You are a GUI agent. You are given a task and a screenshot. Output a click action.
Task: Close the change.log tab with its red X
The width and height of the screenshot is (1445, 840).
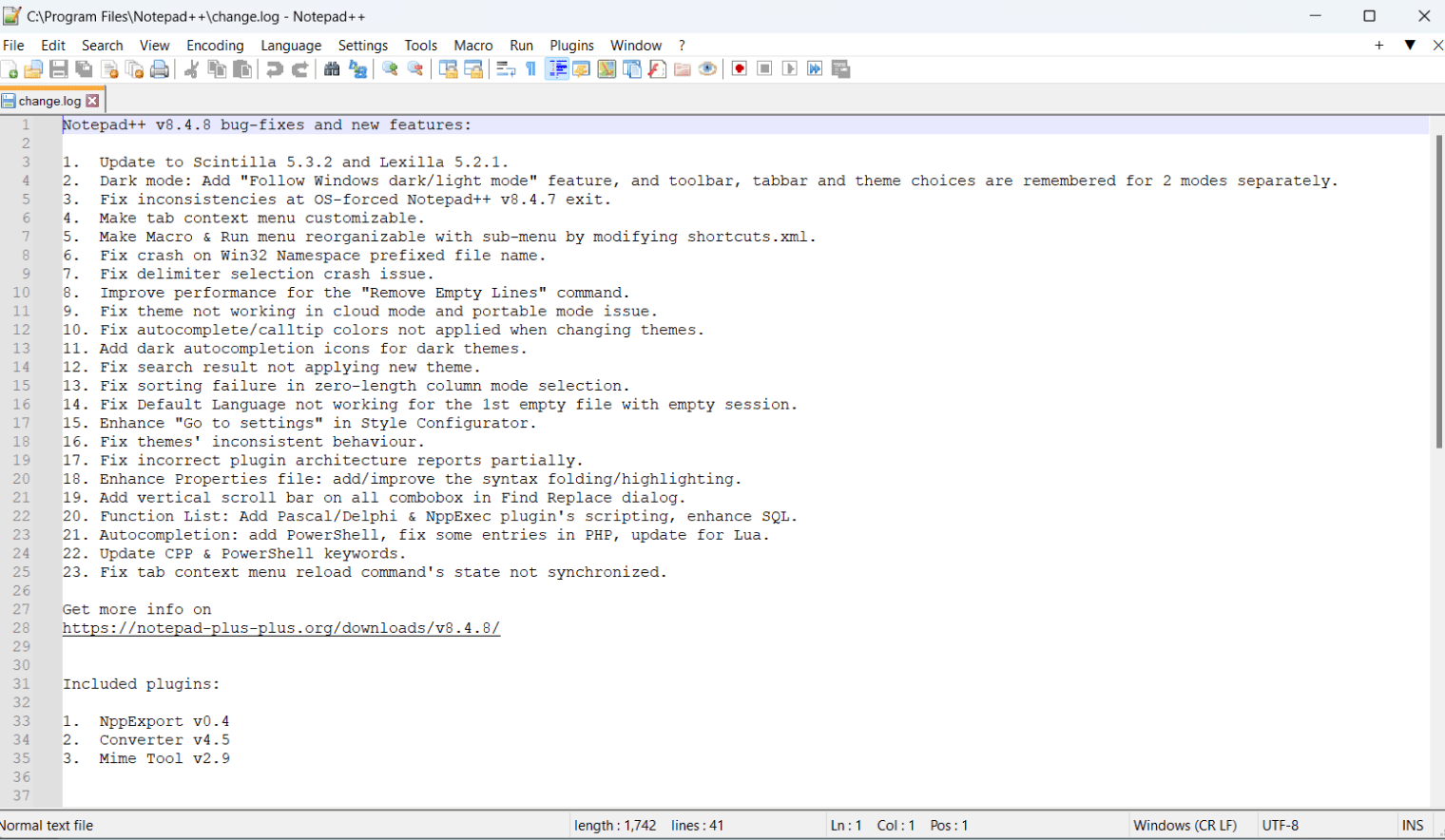(92, 101)
